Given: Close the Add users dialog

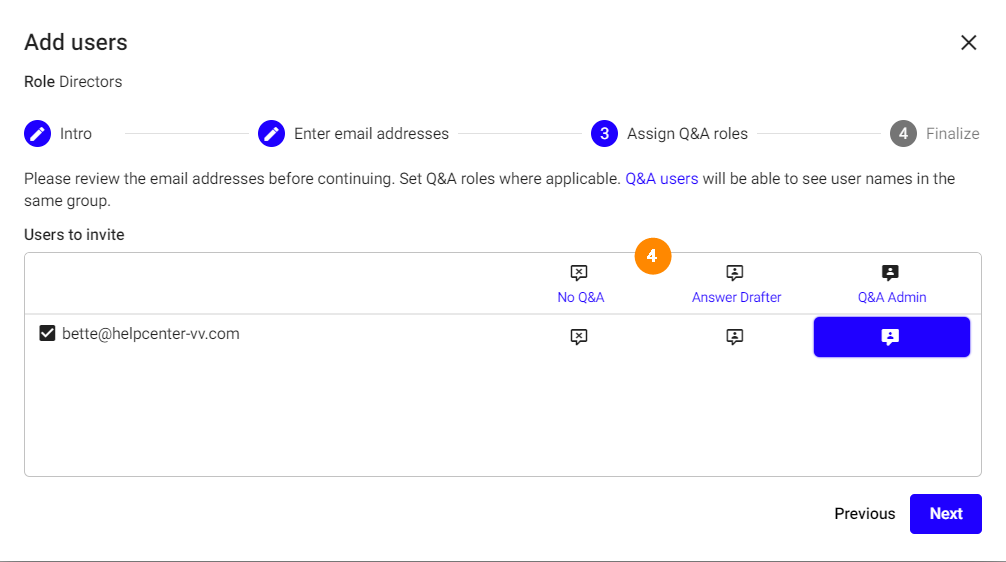Looking at the screenshot, I should point(968,42).
